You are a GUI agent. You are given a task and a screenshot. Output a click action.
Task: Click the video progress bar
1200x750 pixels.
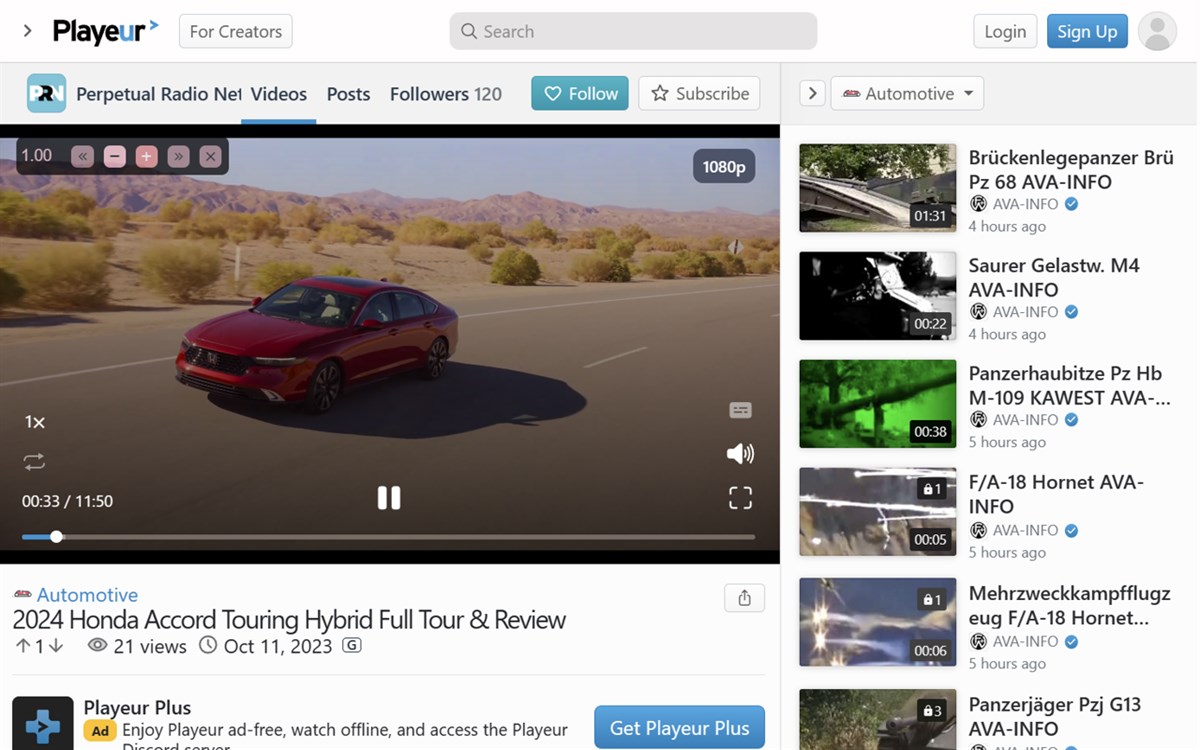click(x=389, y=537)
